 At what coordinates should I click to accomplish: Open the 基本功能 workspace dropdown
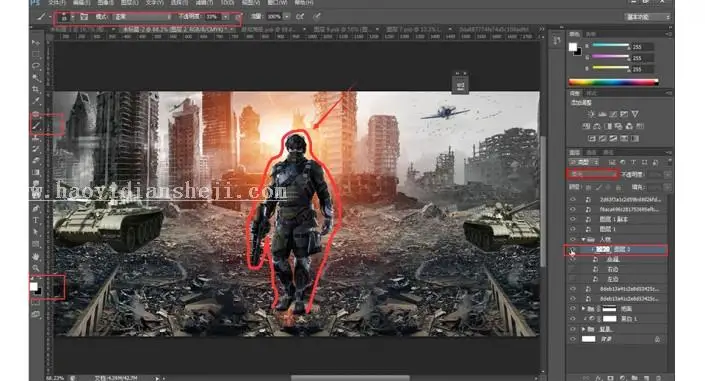pyautogui.click(x=647, y=17)
